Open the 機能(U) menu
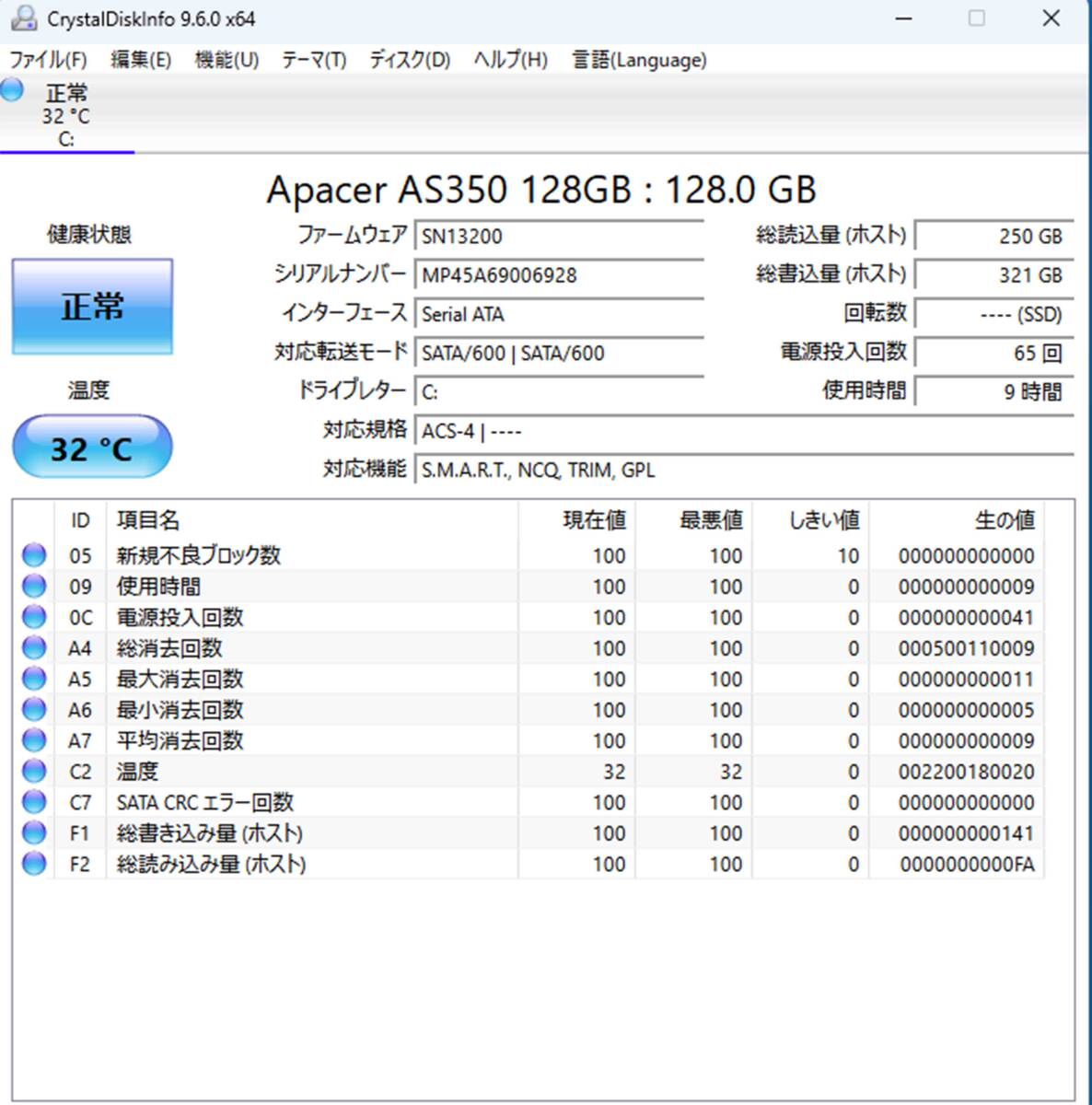Image resolution: width=1092 pixels, height=1105 pixels. point(227,60)
